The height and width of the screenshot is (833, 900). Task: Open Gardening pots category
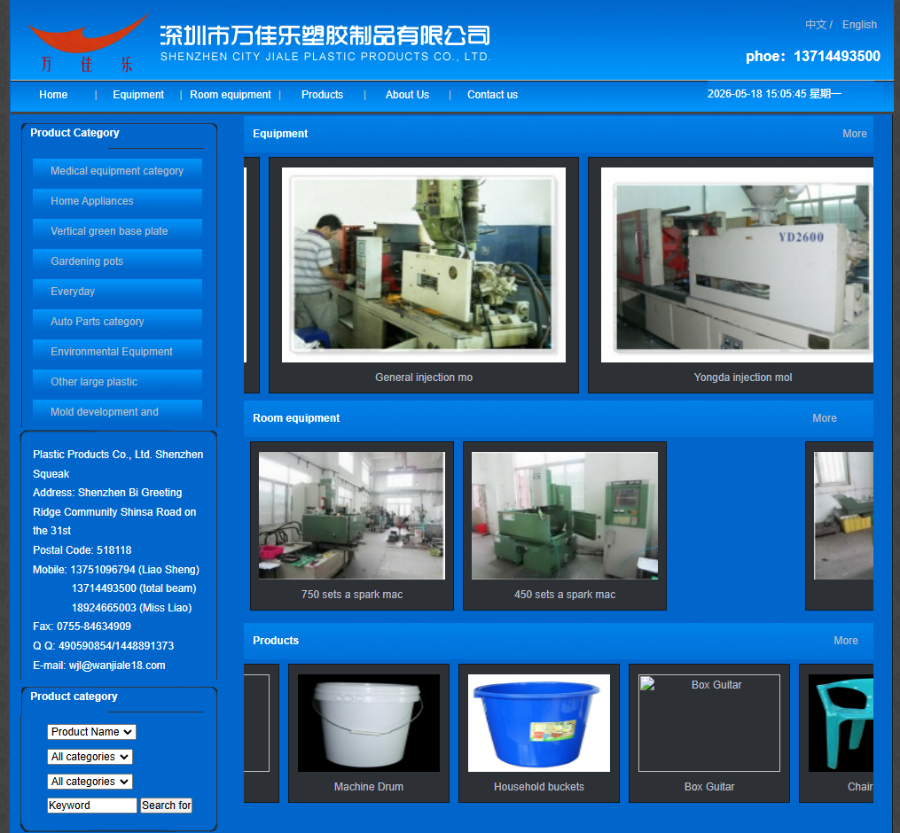(117, 261)
